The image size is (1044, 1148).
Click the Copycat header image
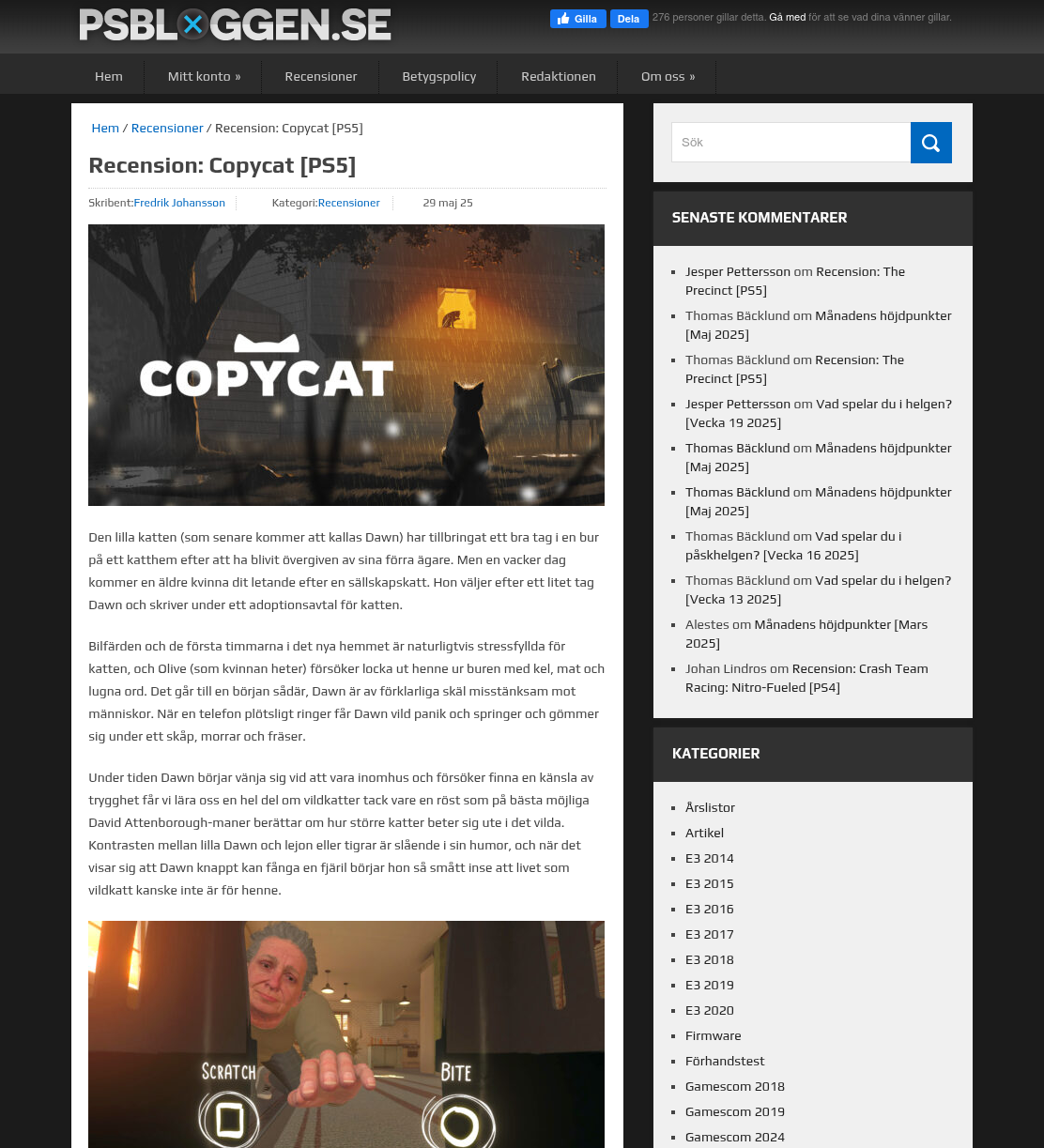pos(346,365)
